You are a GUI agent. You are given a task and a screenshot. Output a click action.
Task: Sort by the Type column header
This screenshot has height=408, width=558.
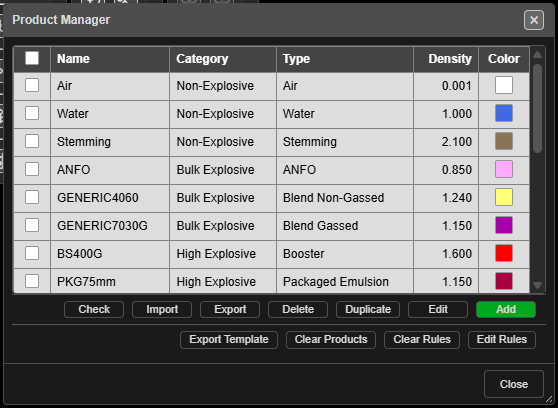pos(345,59)
